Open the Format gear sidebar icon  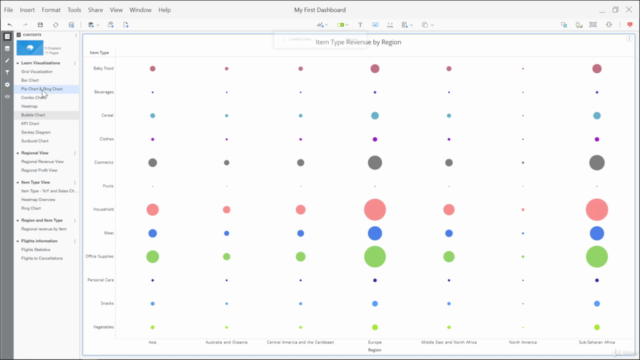click(x=7, y=84)
